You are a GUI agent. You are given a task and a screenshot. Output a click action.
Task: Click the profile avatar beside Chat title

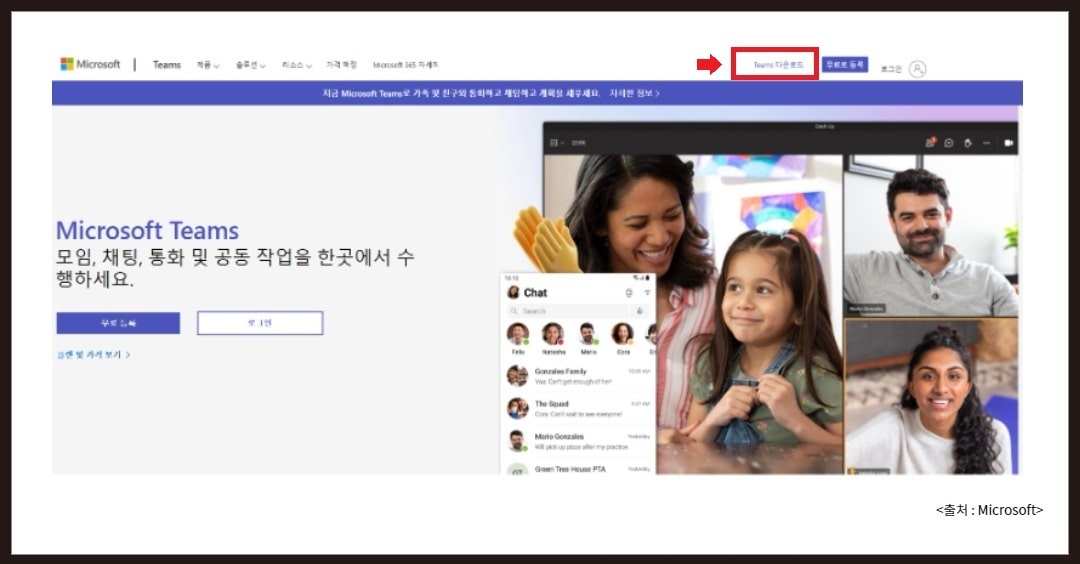513,293
